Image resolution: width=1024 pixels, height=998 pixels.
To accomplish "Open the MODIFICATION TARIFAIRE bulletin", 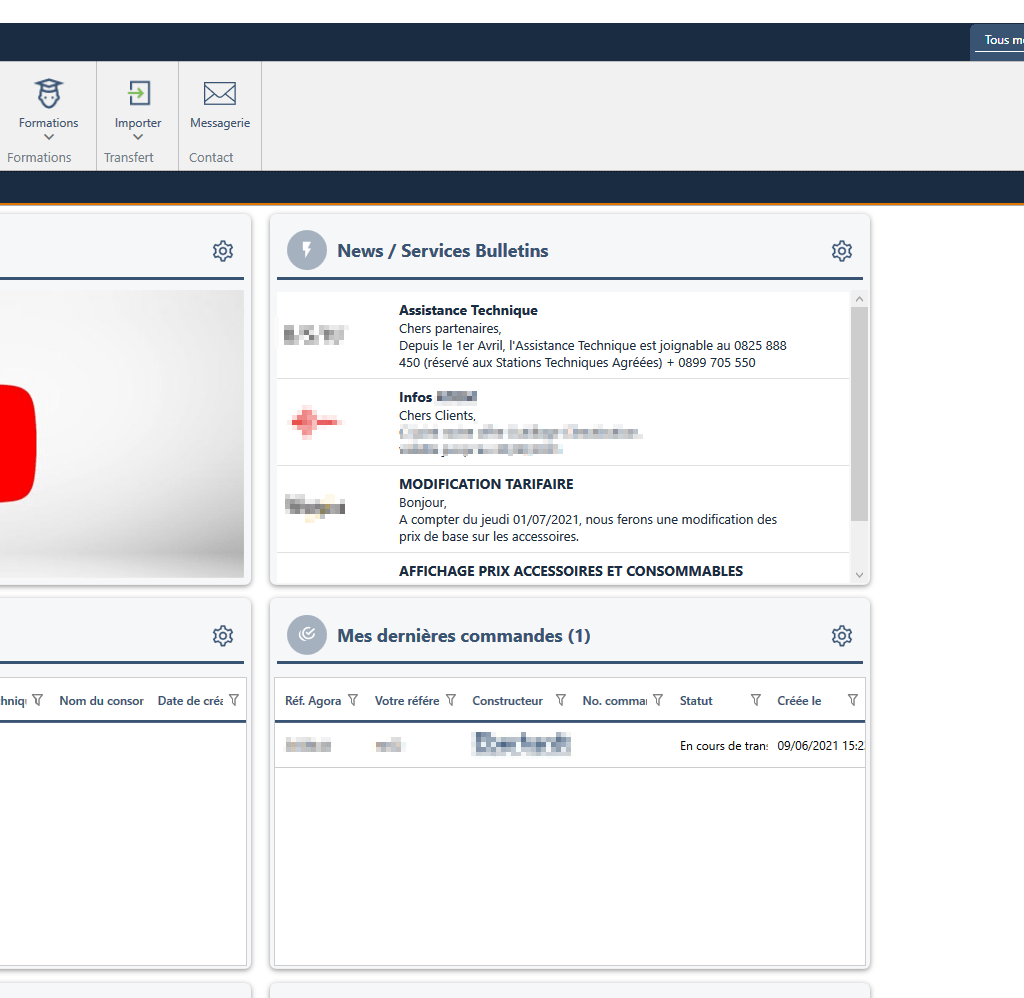I will point(486,484).
